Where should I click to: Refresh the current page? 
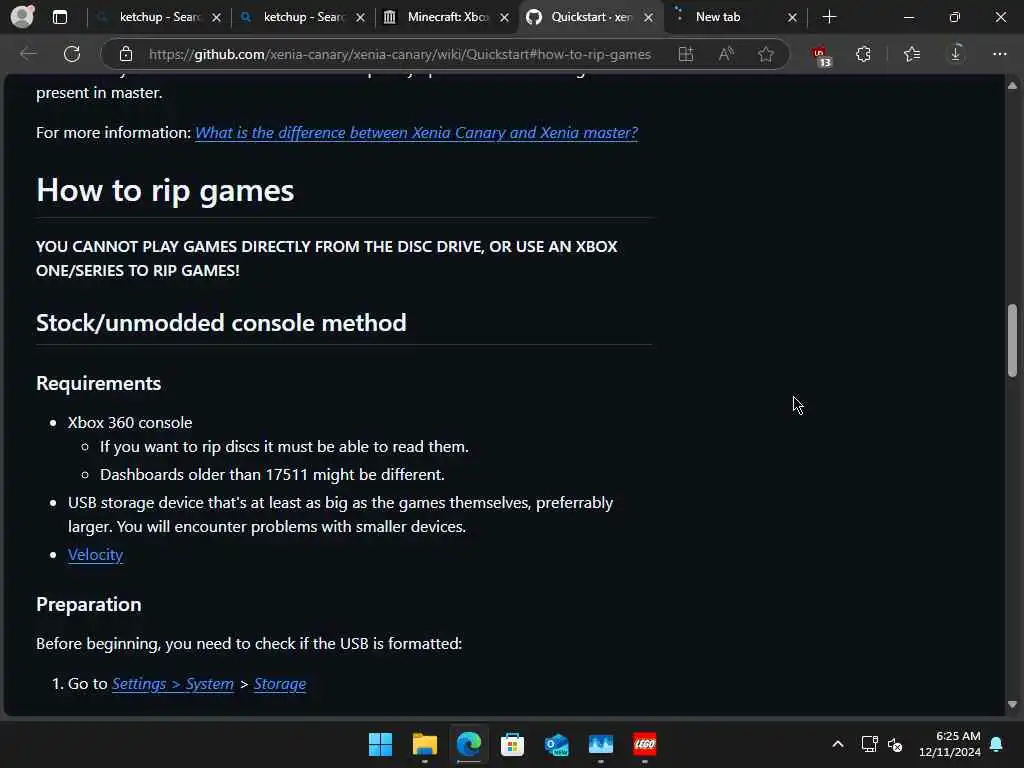(72, 54)
